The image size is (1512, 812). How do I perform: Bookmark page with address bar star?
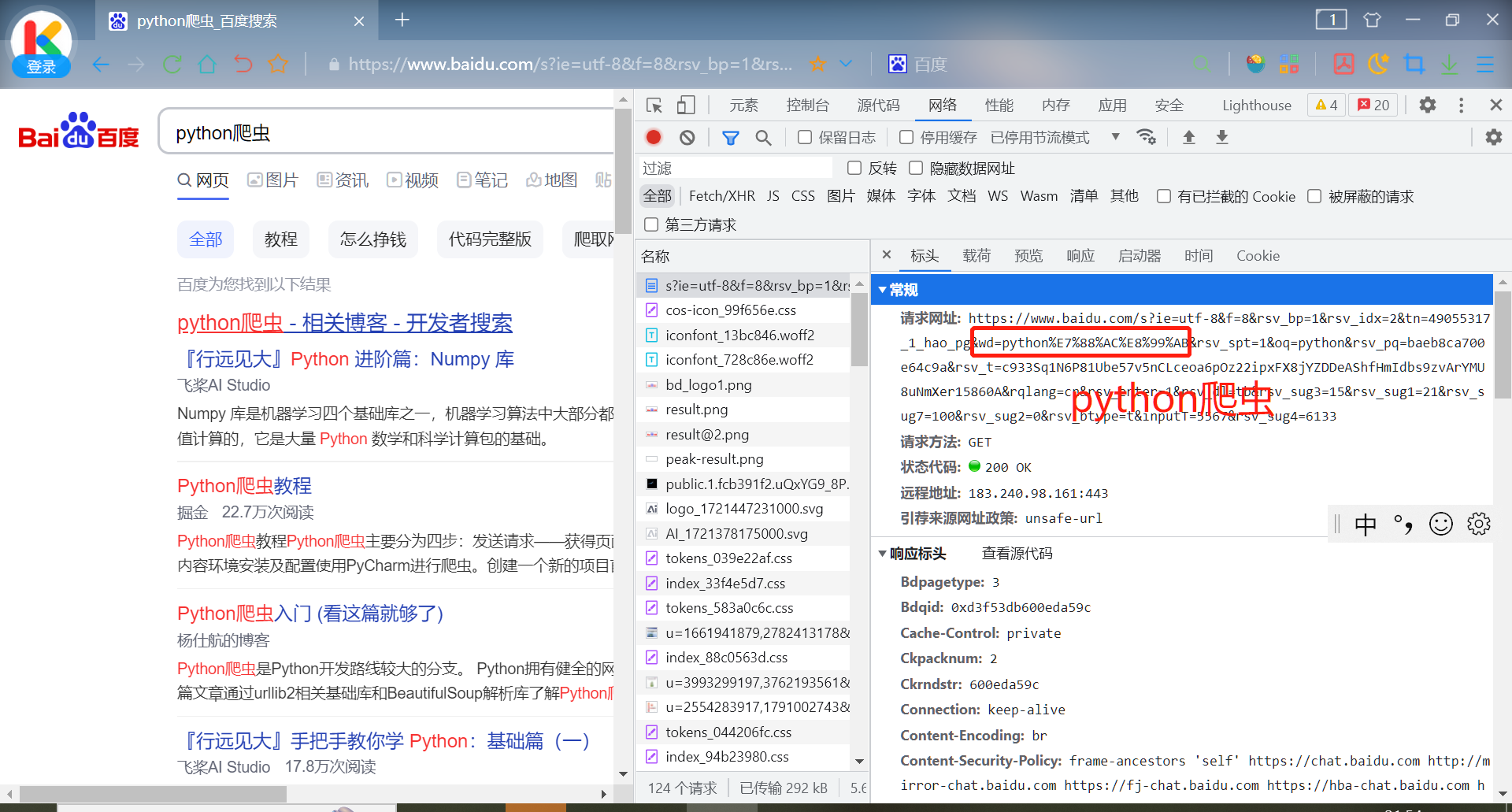coord(818,64)
